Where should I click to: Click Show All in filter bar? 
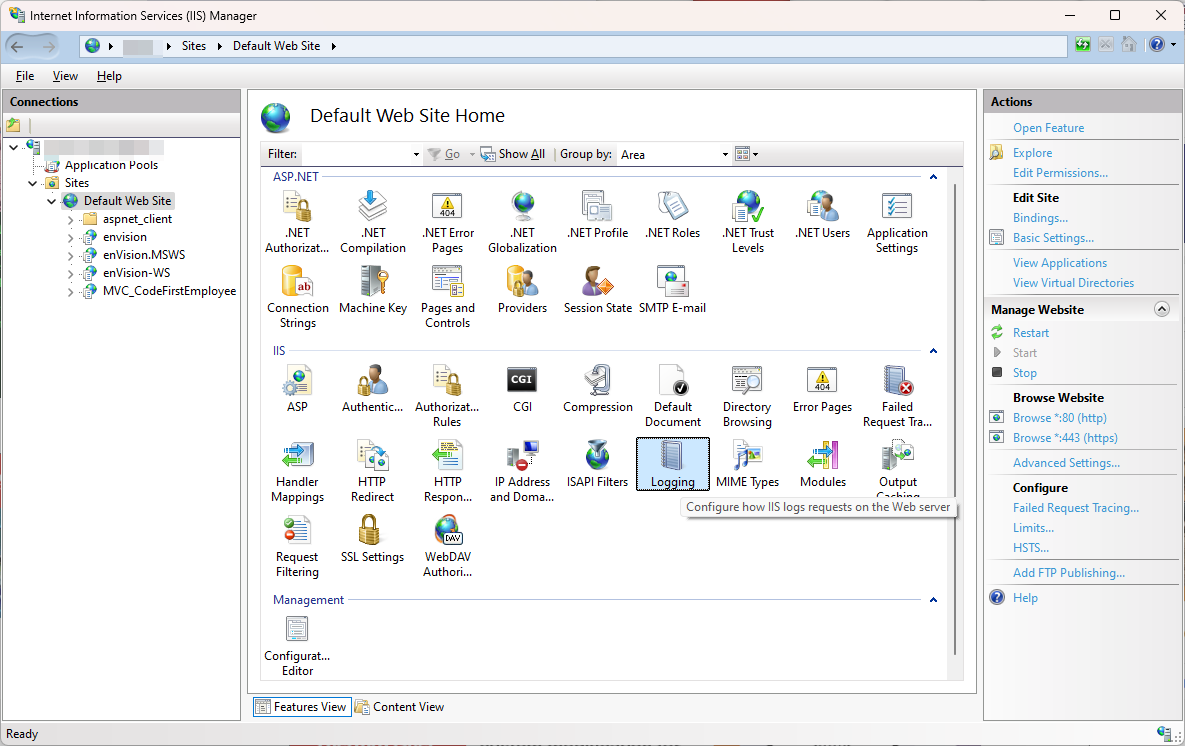coord(513,154)
